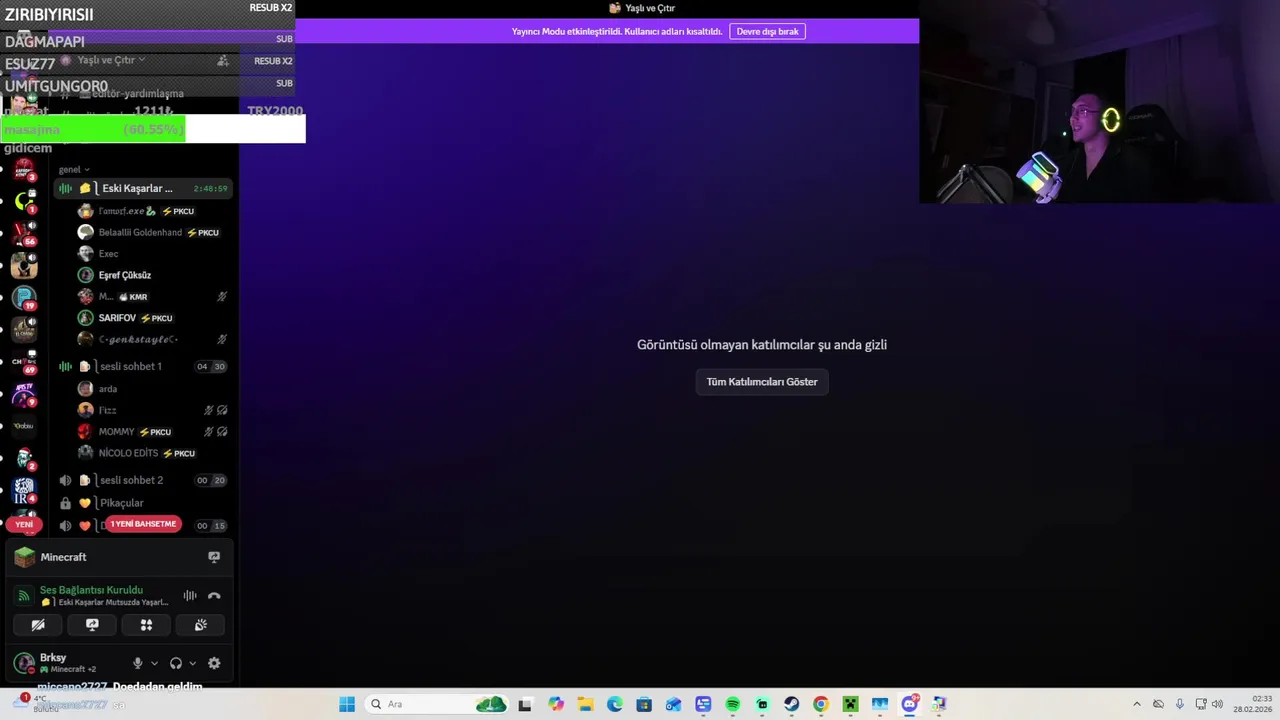Click the 1 YENİ BAHSETME pill

[x=143, y=524]
